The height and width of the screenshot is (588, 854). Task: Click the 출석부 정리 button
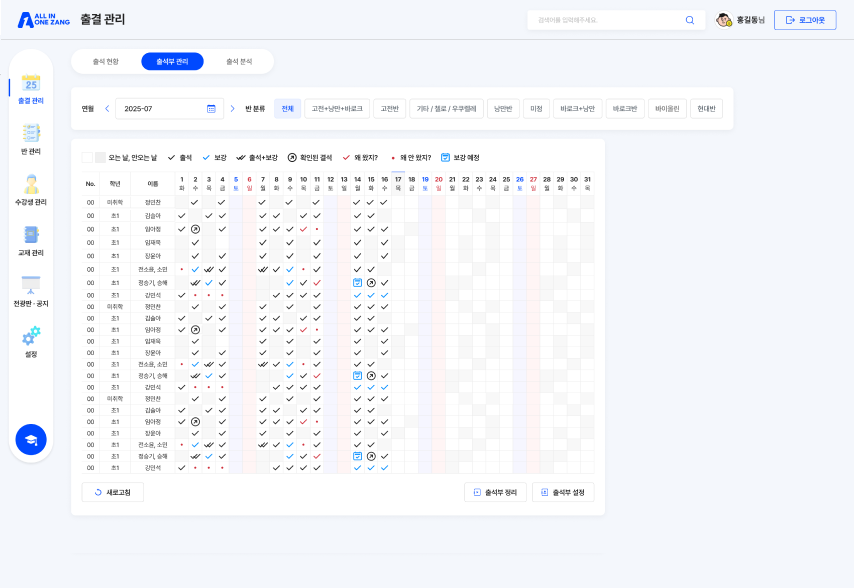495,492
